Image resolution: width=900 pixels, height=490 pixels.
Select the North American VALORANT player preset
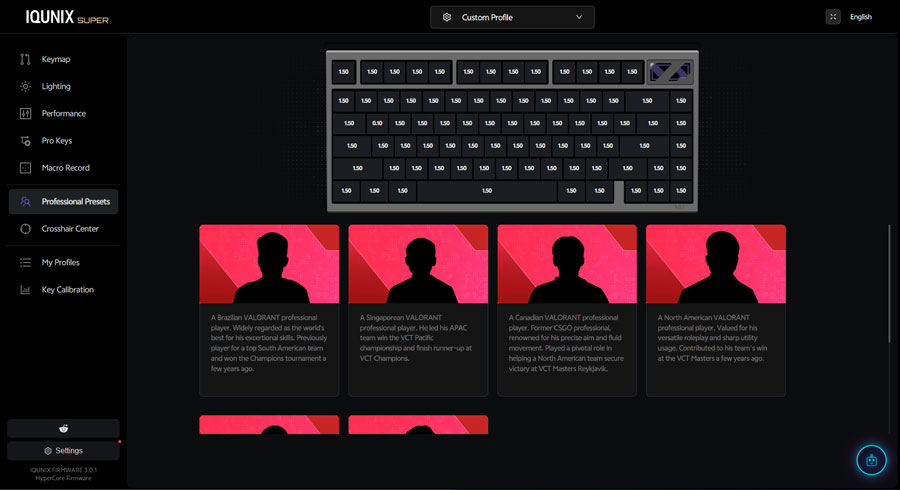tap(716, 310)
